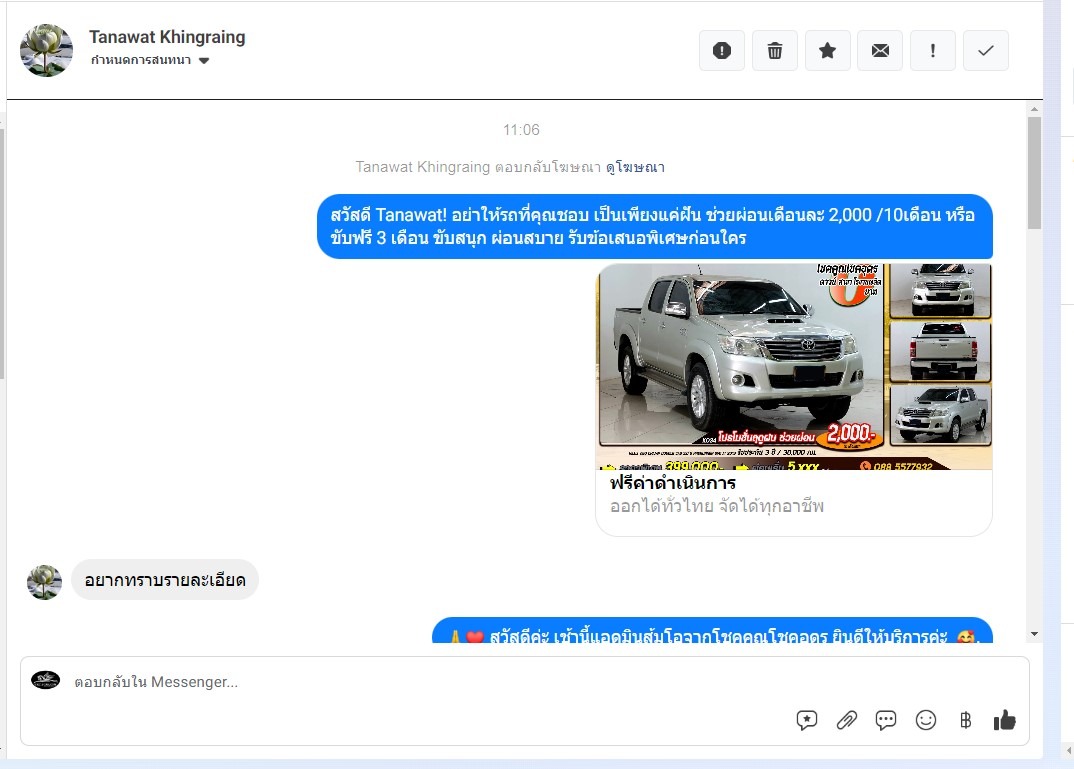Send a thumbs-up like

click(x=1004, y=720)
